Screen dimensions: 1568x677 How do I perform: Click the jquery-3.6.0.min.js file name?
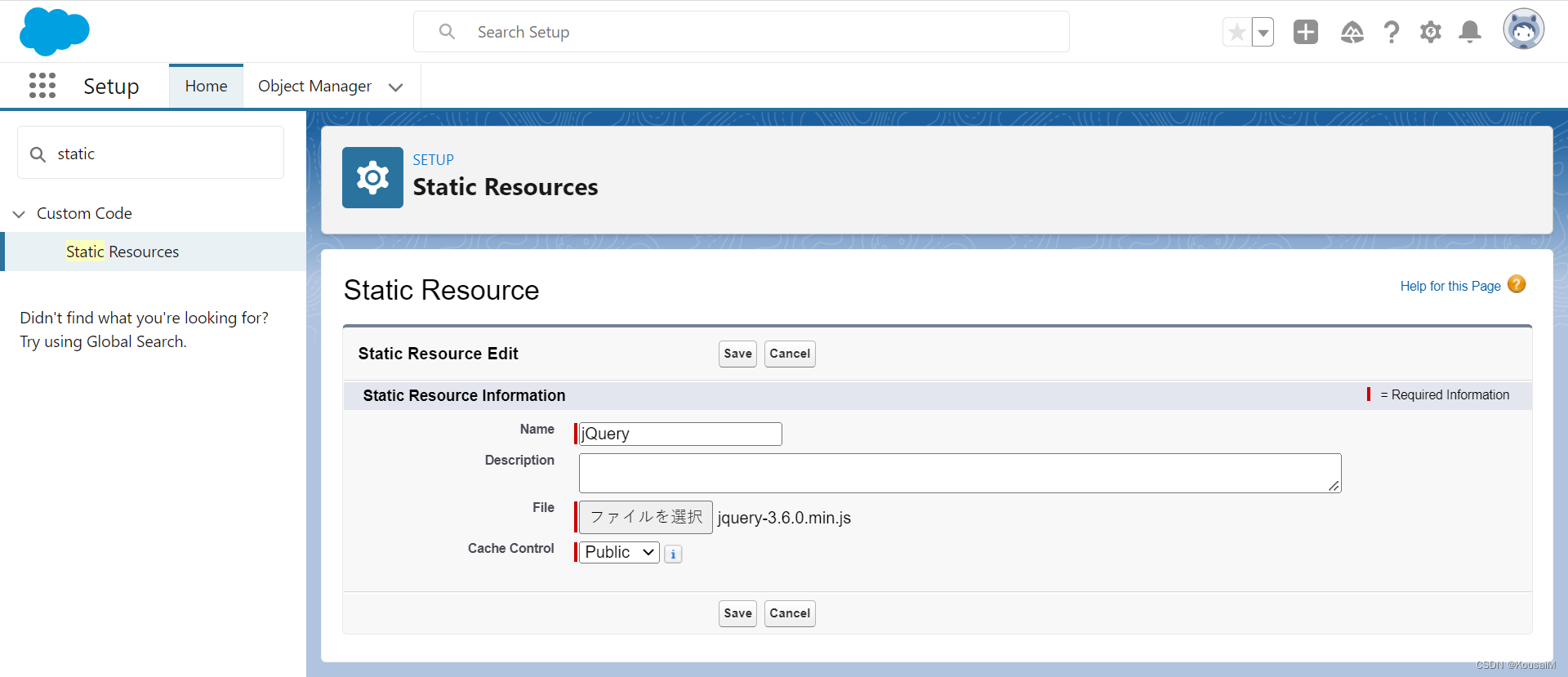pyautogui.click(x=784, y=518)
